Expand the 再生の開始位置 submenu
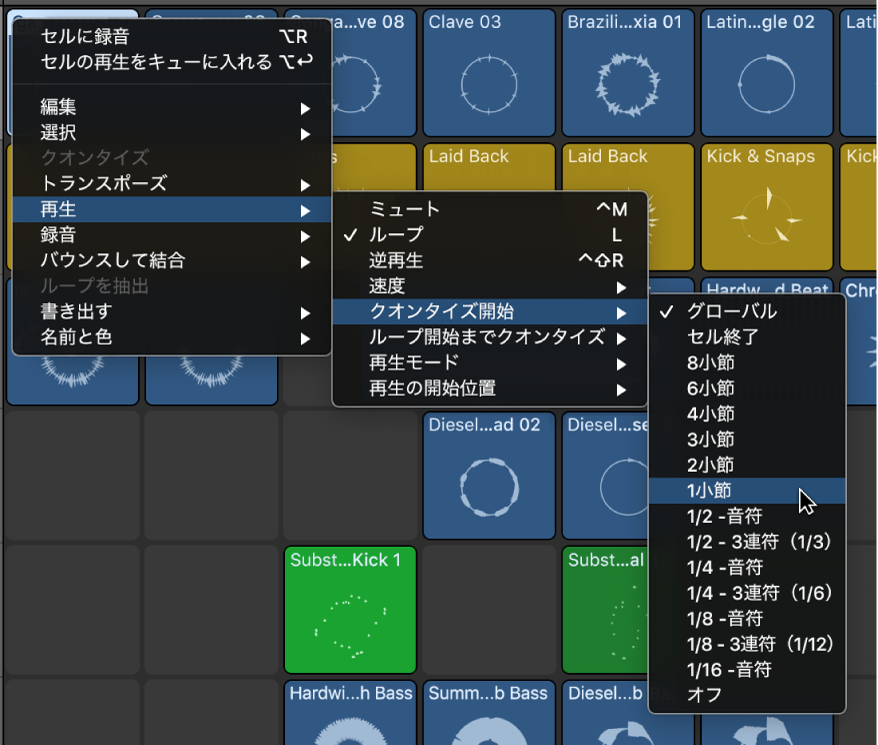The width and height of the screenshot is (878, 745). coord(490,388)
